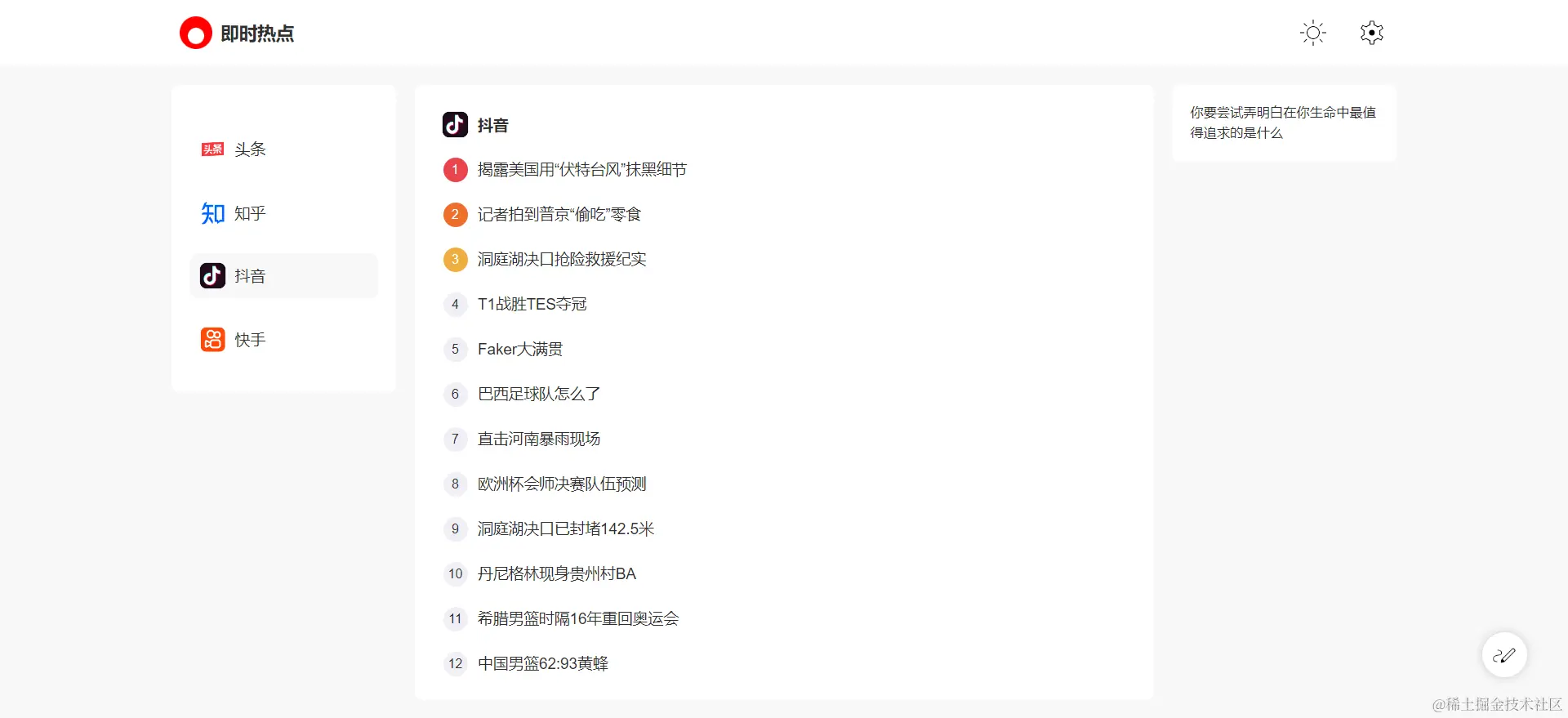Viewport: 1568px width, 718px height.
Task: Open hot topic 揭露美国用"伏特台风"抹黑细节
Action: [581, 170]
